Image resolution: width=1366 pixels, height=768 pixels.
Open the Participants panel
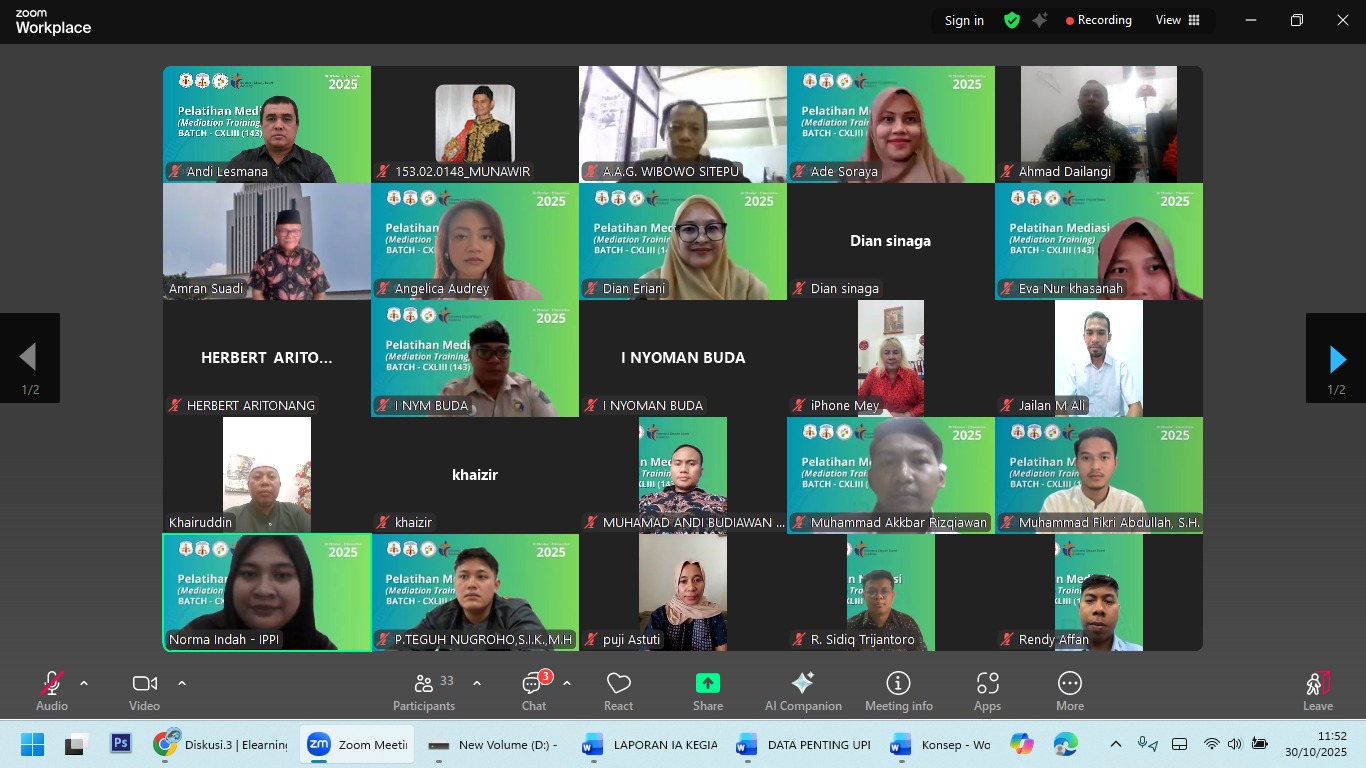point(424,691)
